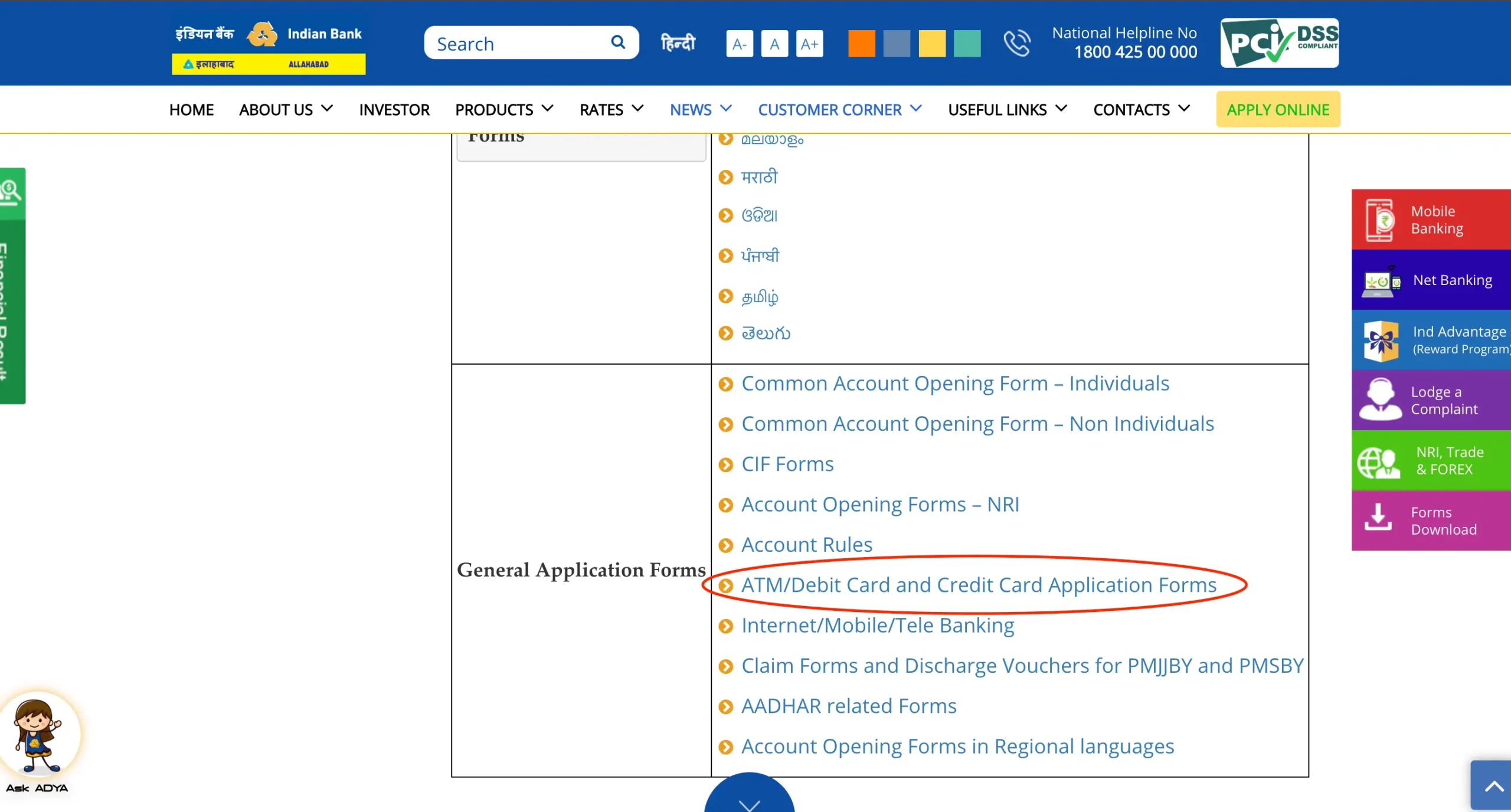The height and width of the screenshot is (812, 1511).
Task: Open Mobile Banking from the sidebar
Action: [1381, 219]
